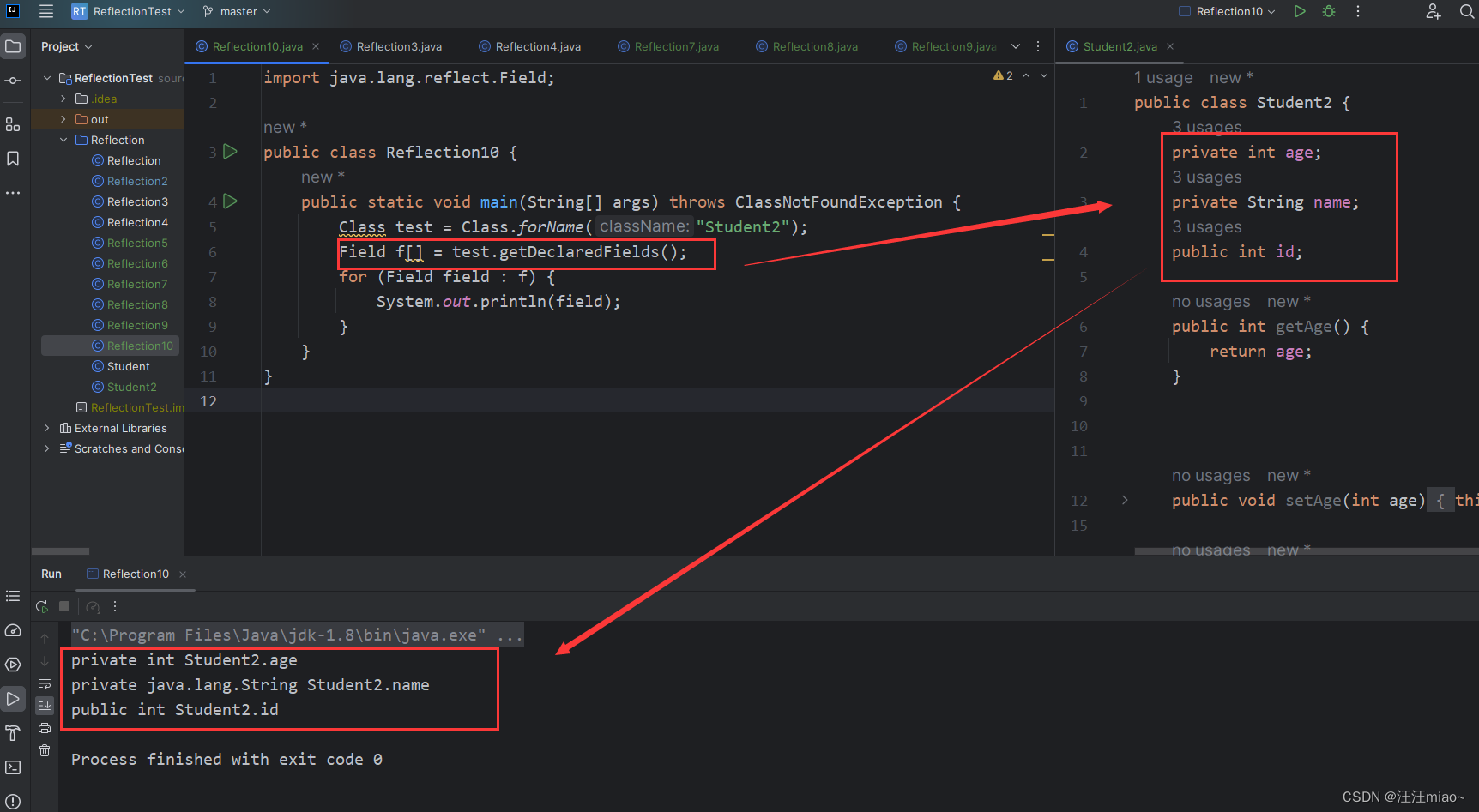Click the 2 warnings inspection indicator
This screenshot has width=1479, height=812.
tap(1003, 75)
